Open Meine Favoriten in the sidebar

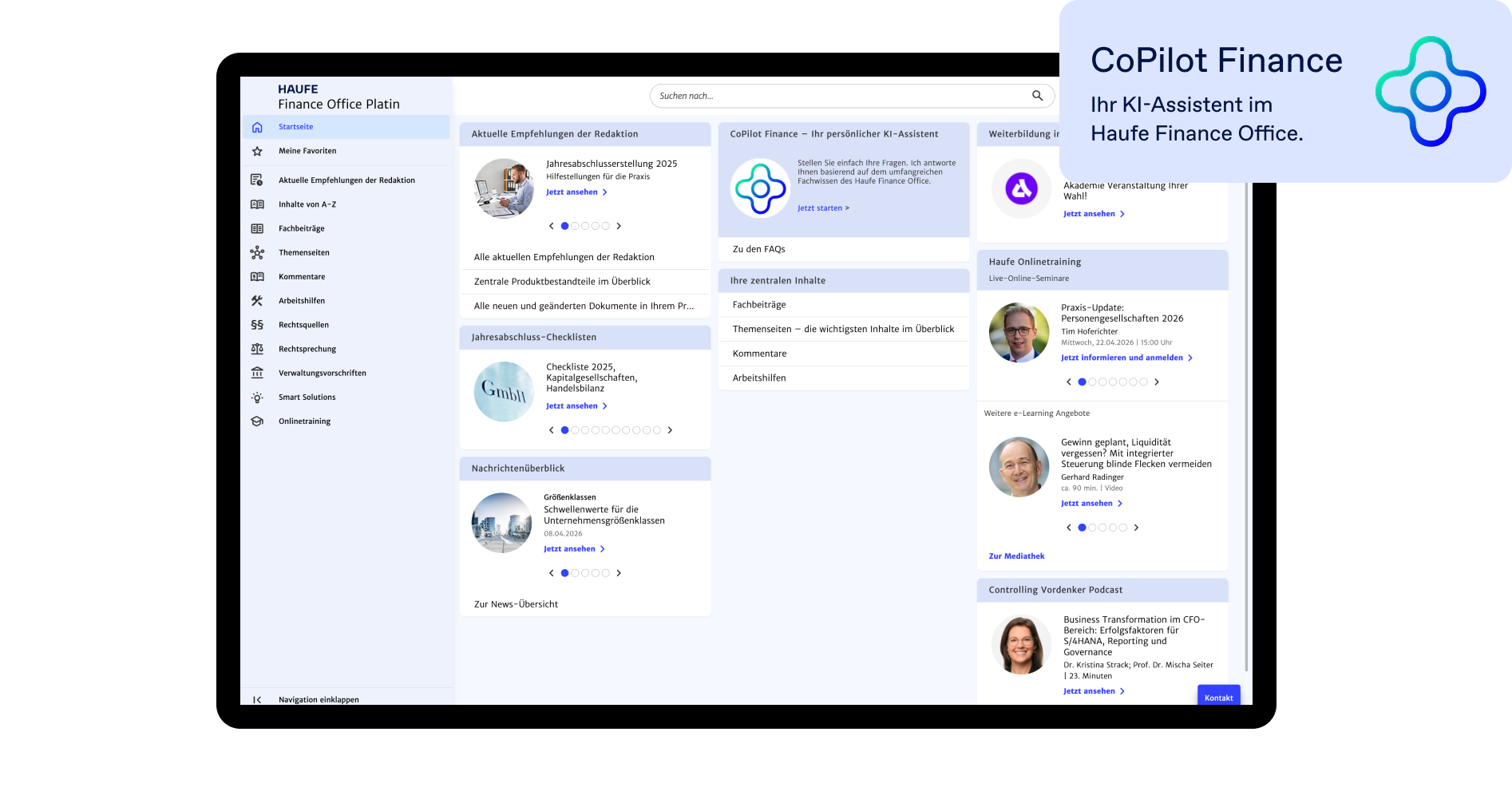pyautogui.click(x=346, y=151)
